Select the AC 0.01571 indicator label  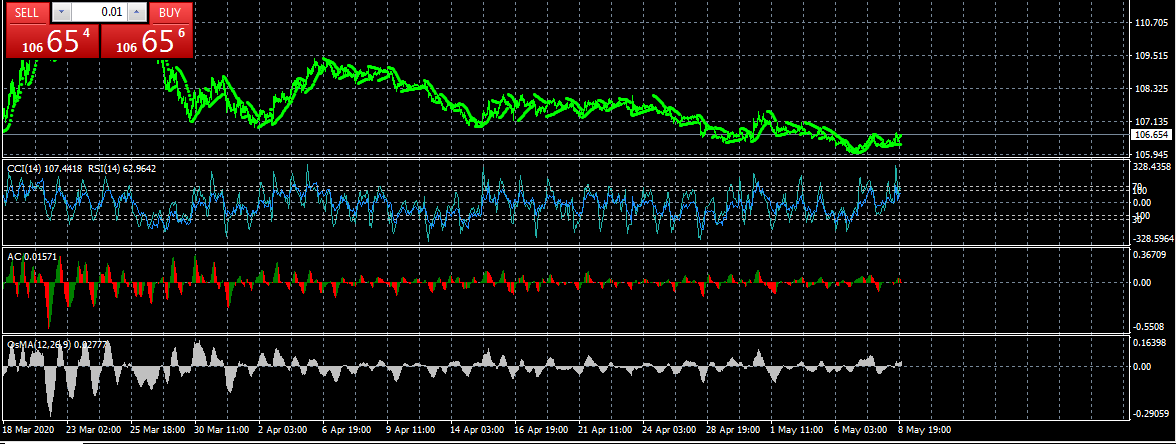point(32,256)
